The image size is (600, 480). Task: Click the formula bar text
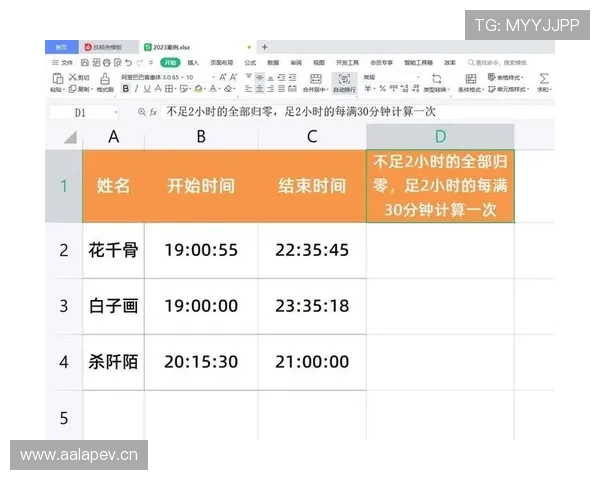(301, 111)
